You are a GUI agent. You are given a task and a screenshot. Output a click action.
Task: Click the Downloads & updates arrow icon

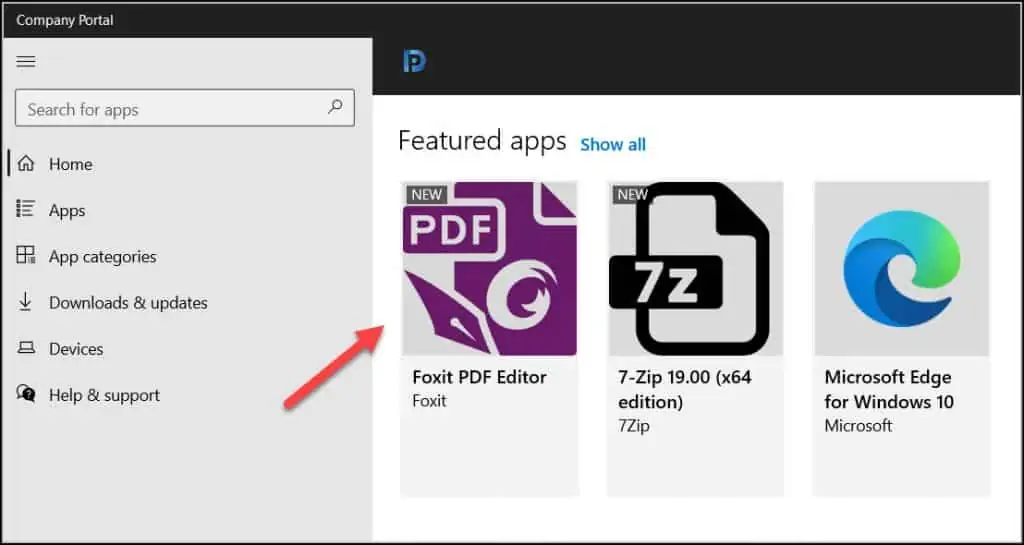25,302
